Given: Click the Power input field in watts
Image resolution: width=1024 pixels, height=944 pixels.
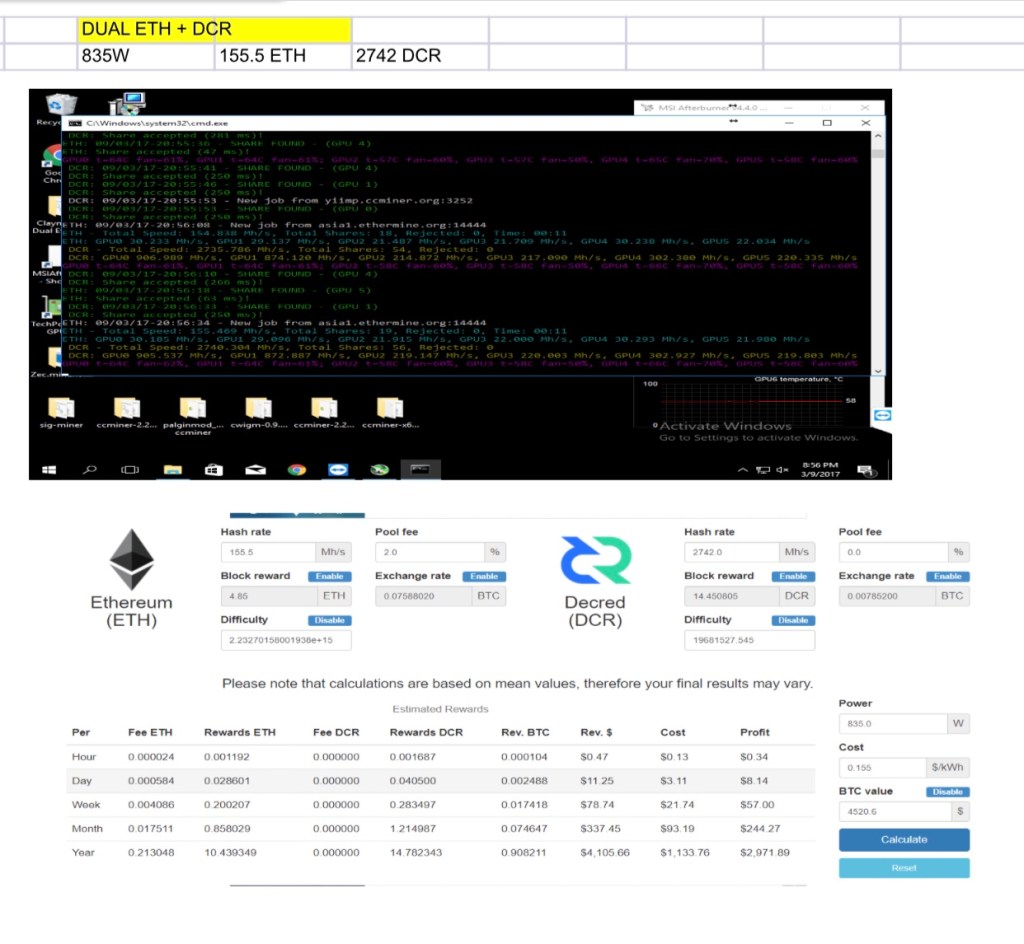Looking at the screenshot, I should 892,723.
